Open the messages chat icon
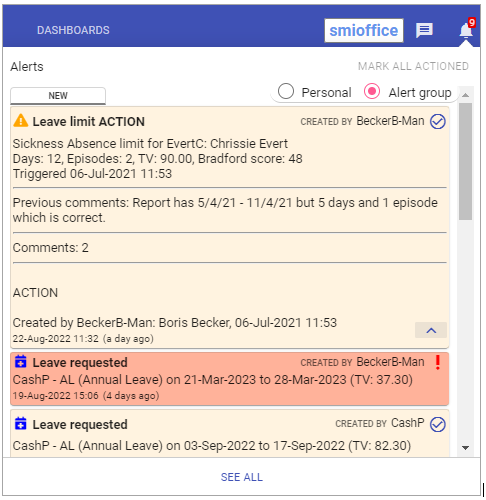Viewport: 486px width, 500px height. coord(424,31)
